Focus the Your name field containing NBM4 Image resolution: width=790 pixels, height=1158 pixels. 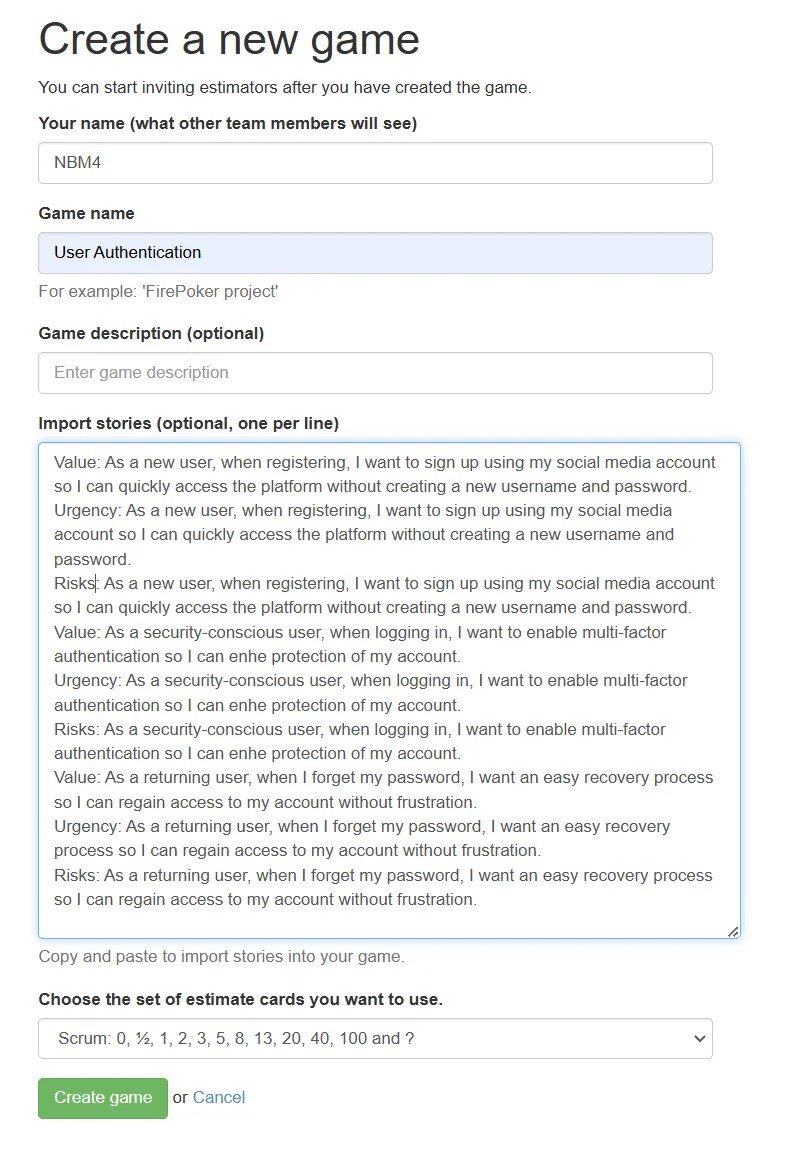pyautogui.click(x=375, y=163)
